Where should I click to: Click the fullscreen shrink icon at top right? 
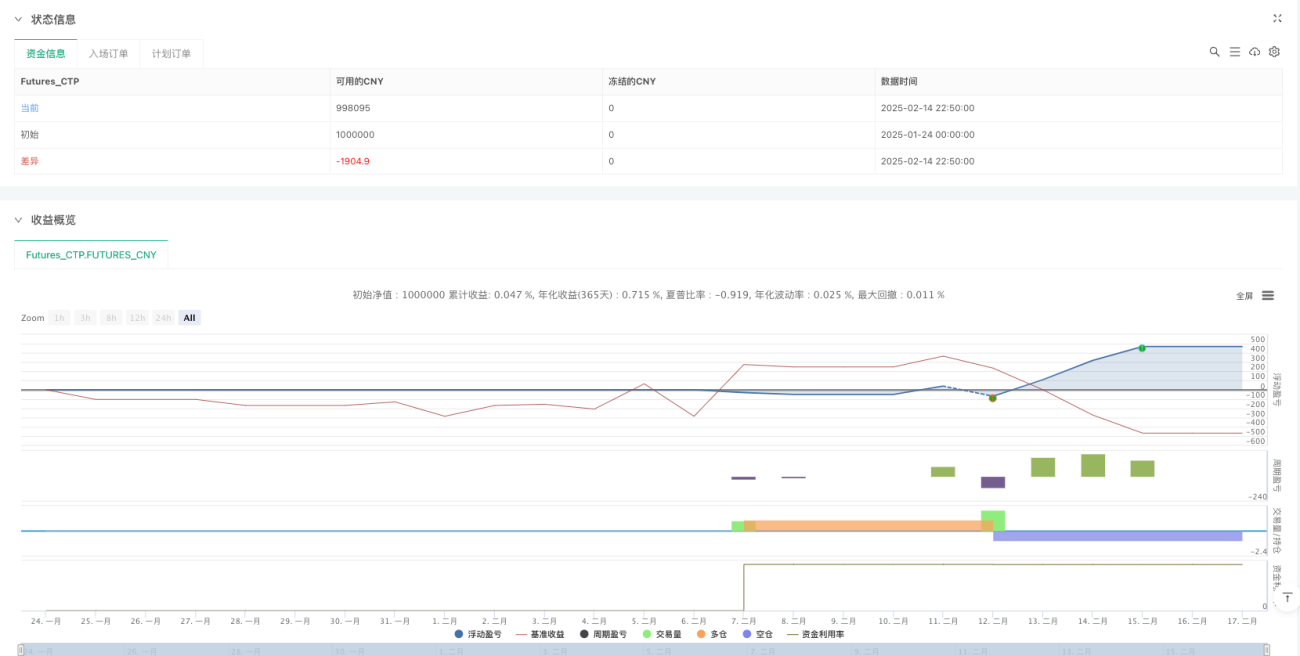(1277, 18)
